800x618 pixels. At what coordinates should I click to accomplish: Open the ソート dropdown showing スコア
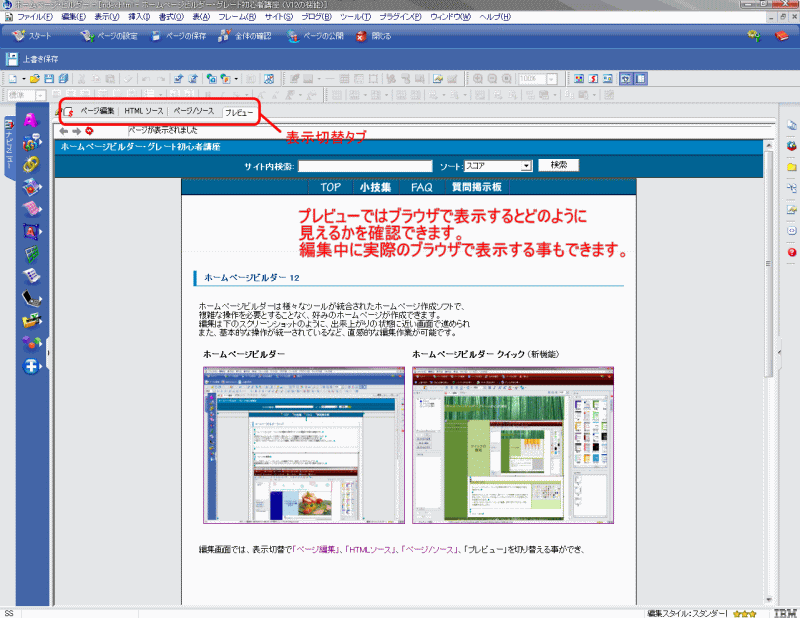point(498,166)
